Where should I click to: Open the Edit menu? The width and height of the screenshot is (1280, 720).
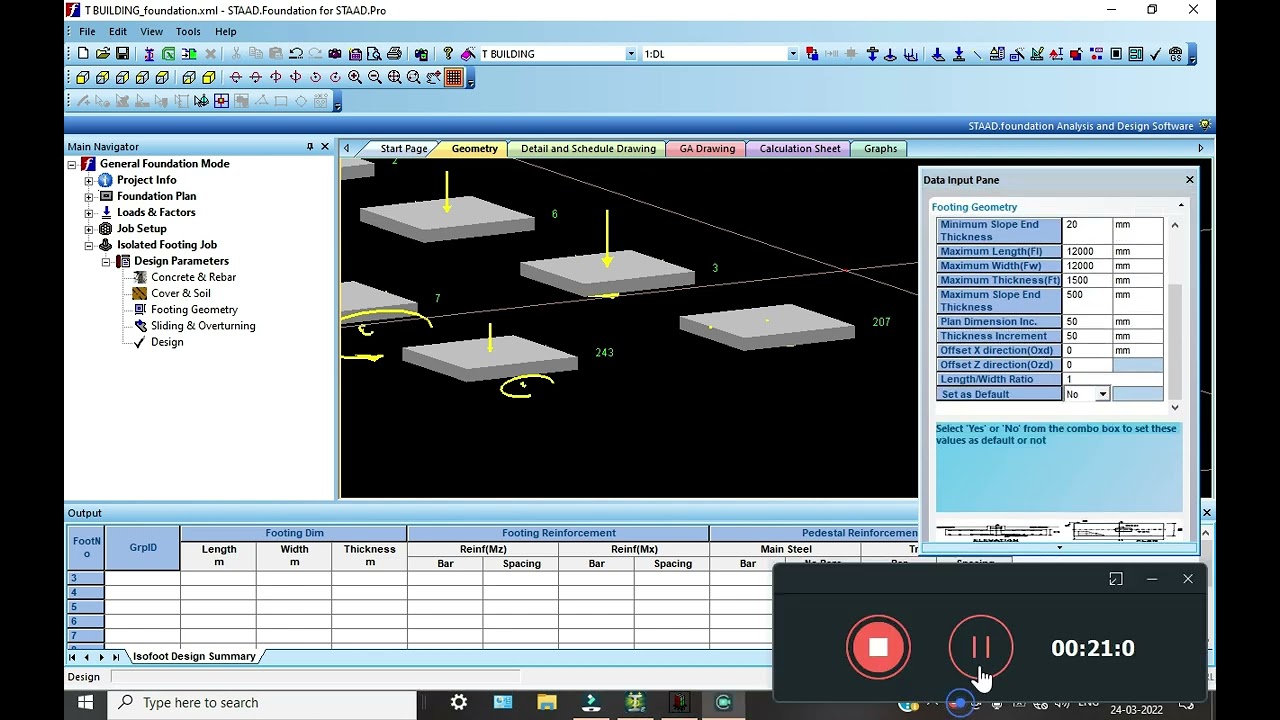click(118, 31)
